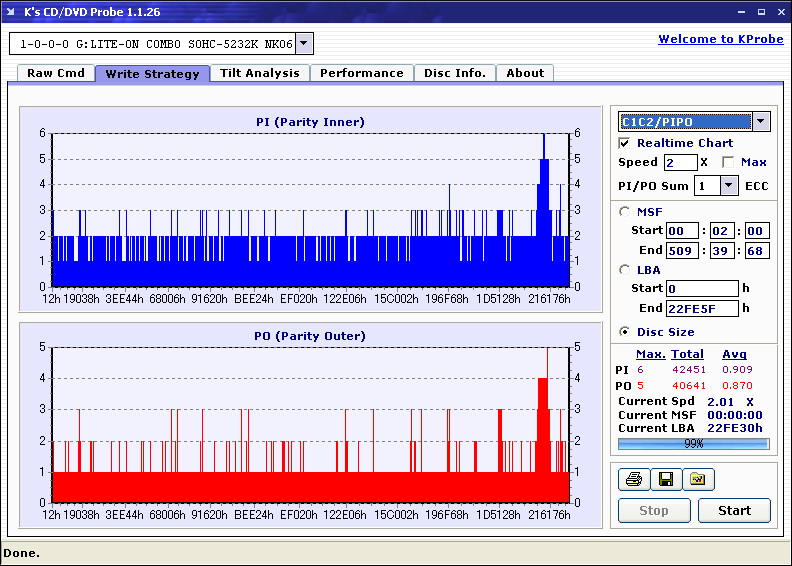The width and height of the screenshot is (792, 566).
Task: Click the printer icon to print chart
Action: point(634,479)
